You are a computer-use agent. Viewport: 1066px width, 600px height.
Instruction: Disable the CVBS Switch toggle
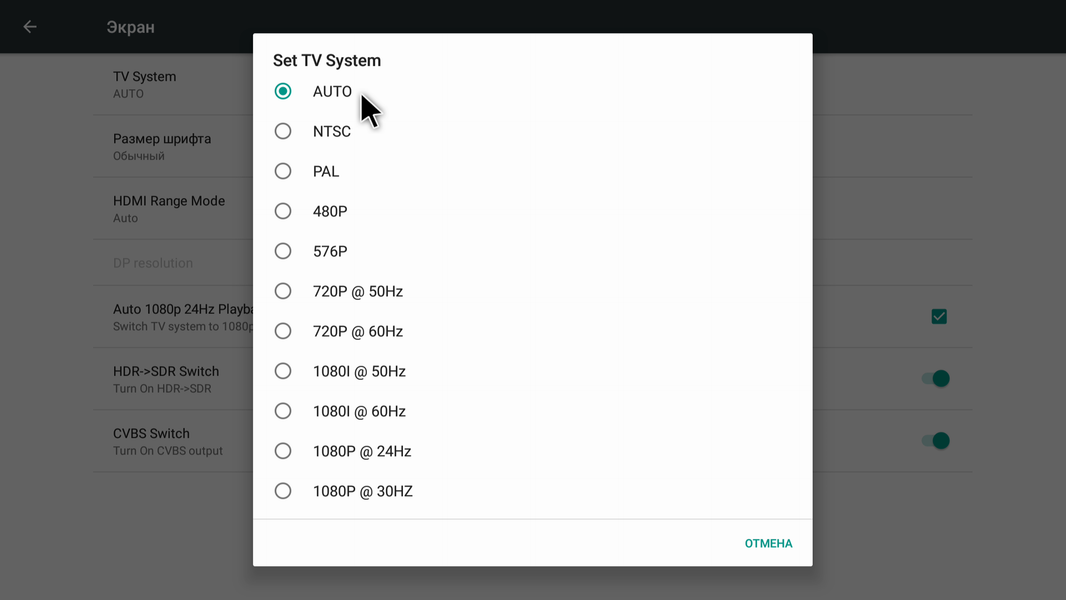point(935,440)
